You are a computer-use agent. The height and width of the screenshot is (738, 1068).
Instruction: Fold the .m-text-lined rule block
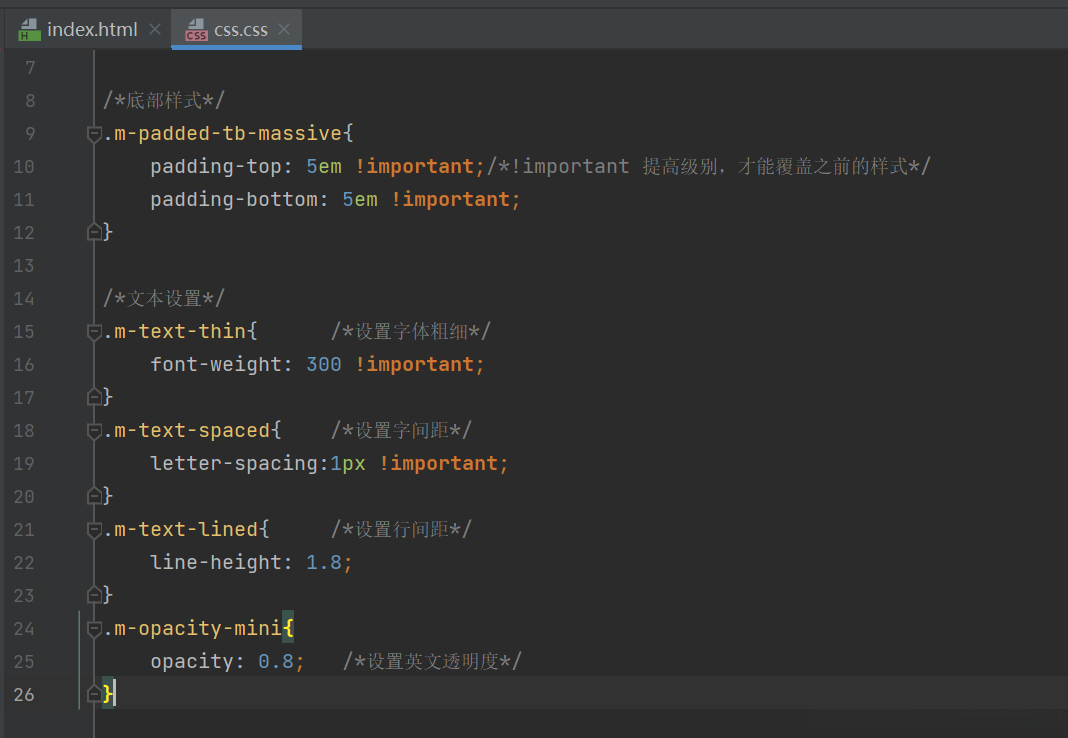[94, 530]
